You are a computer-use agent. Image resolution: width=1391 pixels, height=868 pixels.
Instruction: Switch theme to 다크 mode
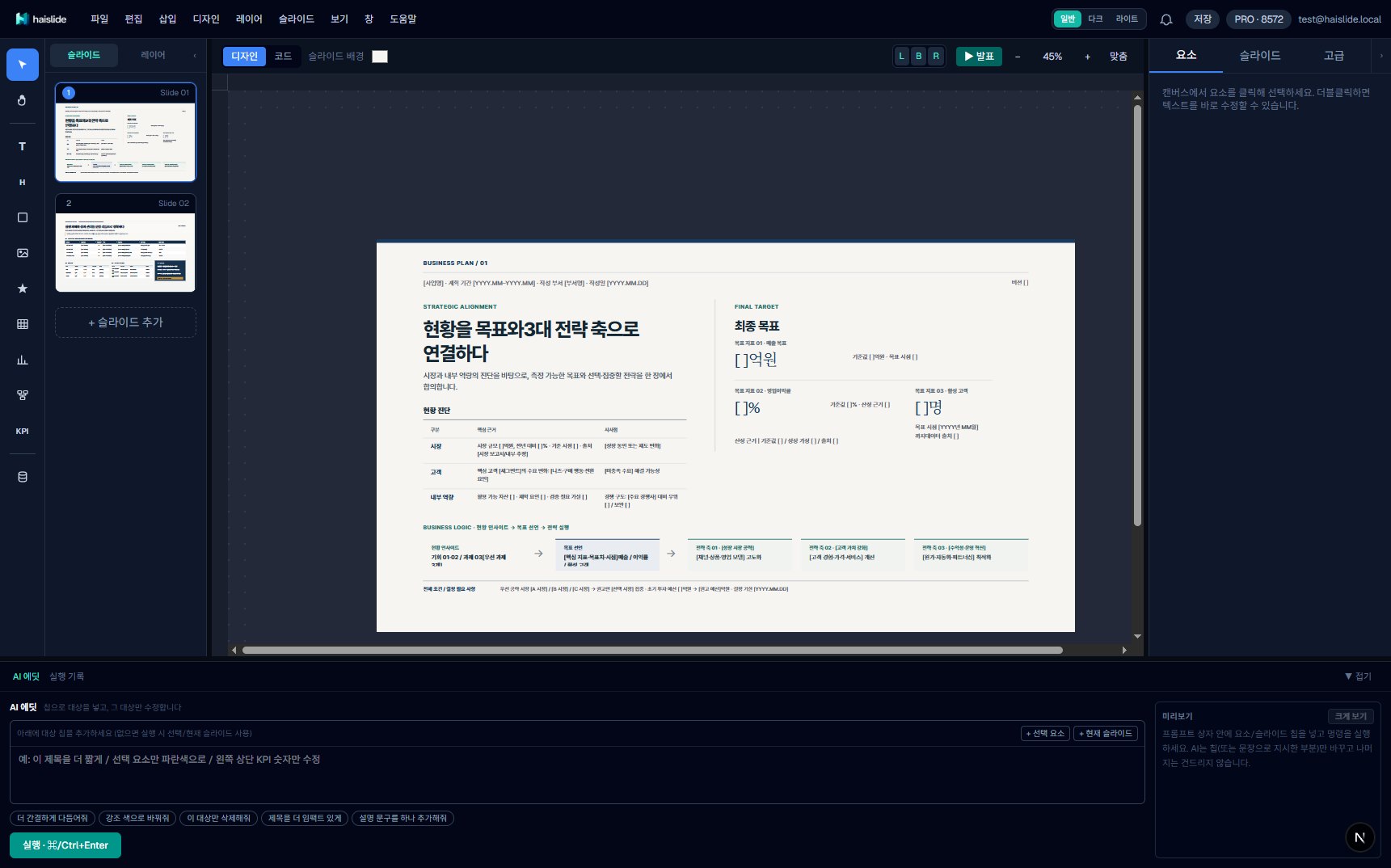point(1095,19)
